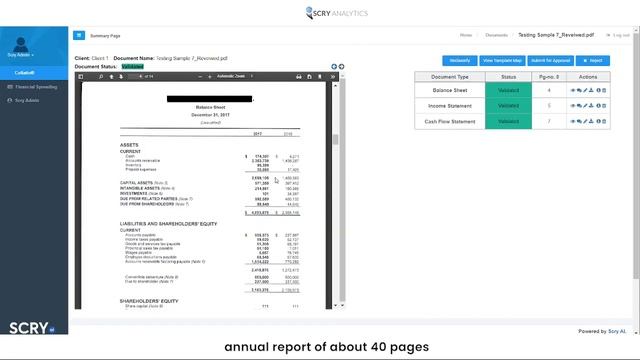
Task: Open the PDF viewer tools double-chevron menu
Action: (x=333, y=77)
